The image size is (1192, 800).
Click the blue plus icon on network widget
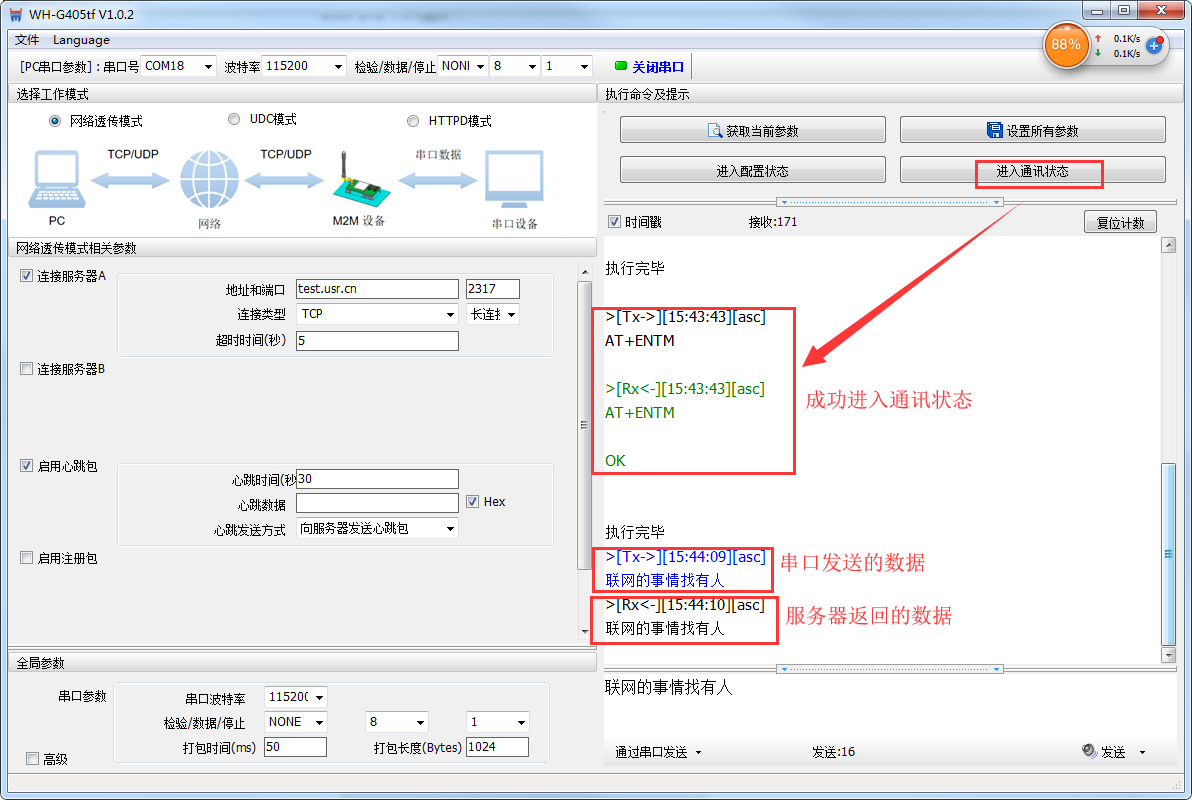[1154, 45]
